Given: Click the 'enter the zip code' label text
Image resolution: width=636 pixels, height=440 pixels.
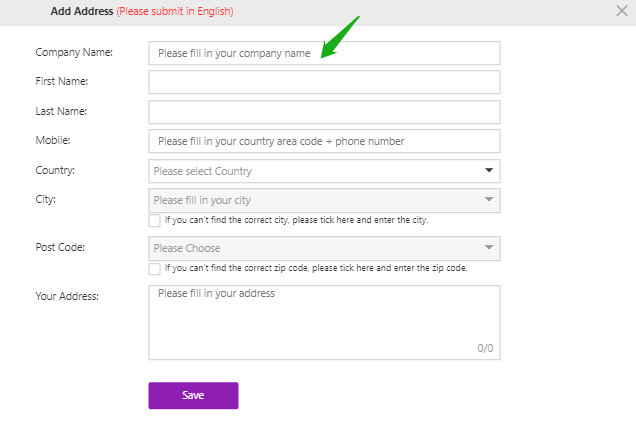Looking at the screenshot, I should tap(316, 268).
